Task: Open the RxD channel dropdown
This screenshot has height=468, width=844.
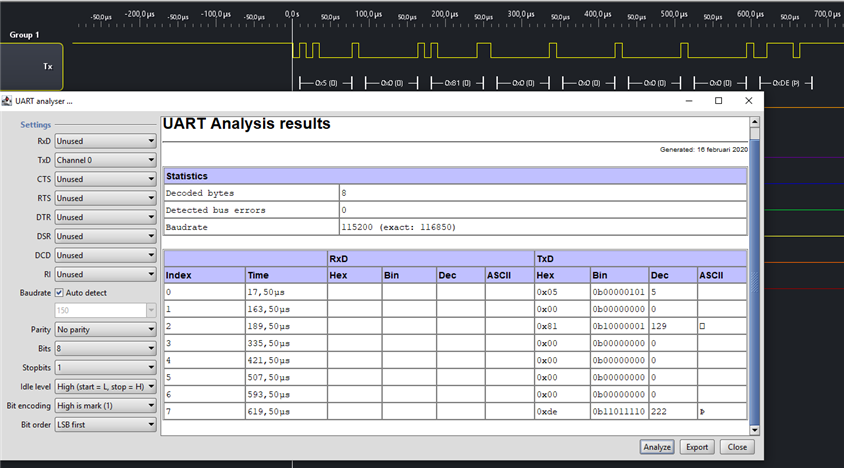Action: pyautogui.click(x=106, y=141)
